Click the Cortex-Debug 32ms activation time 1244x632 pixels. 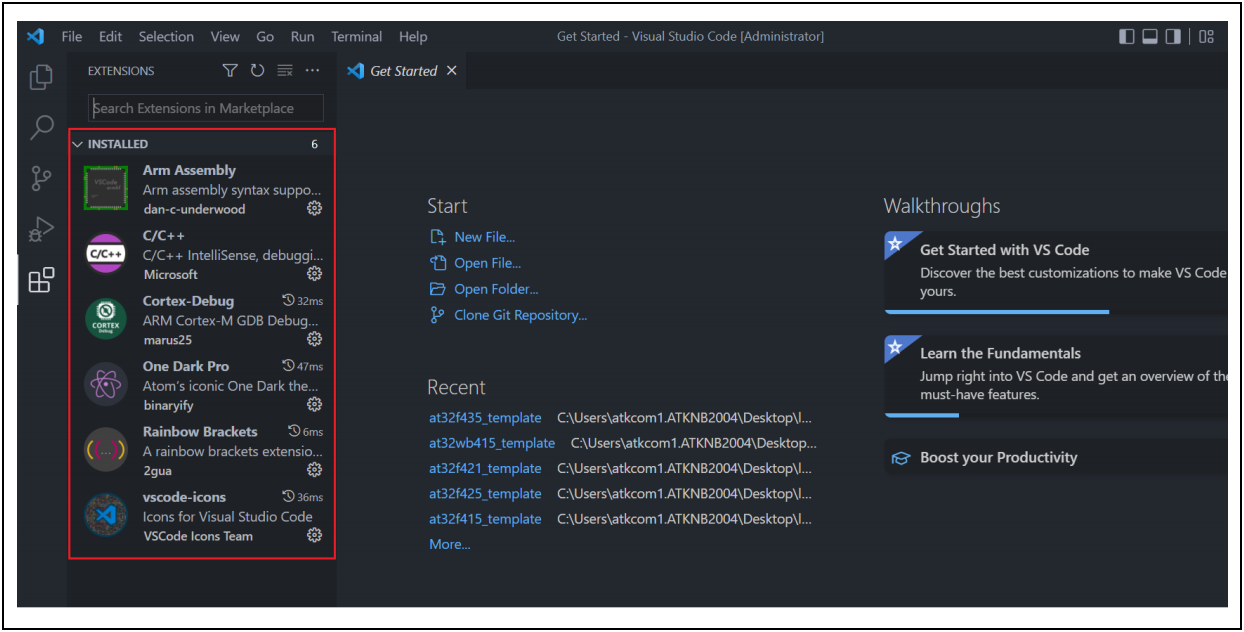coord(303,300)
